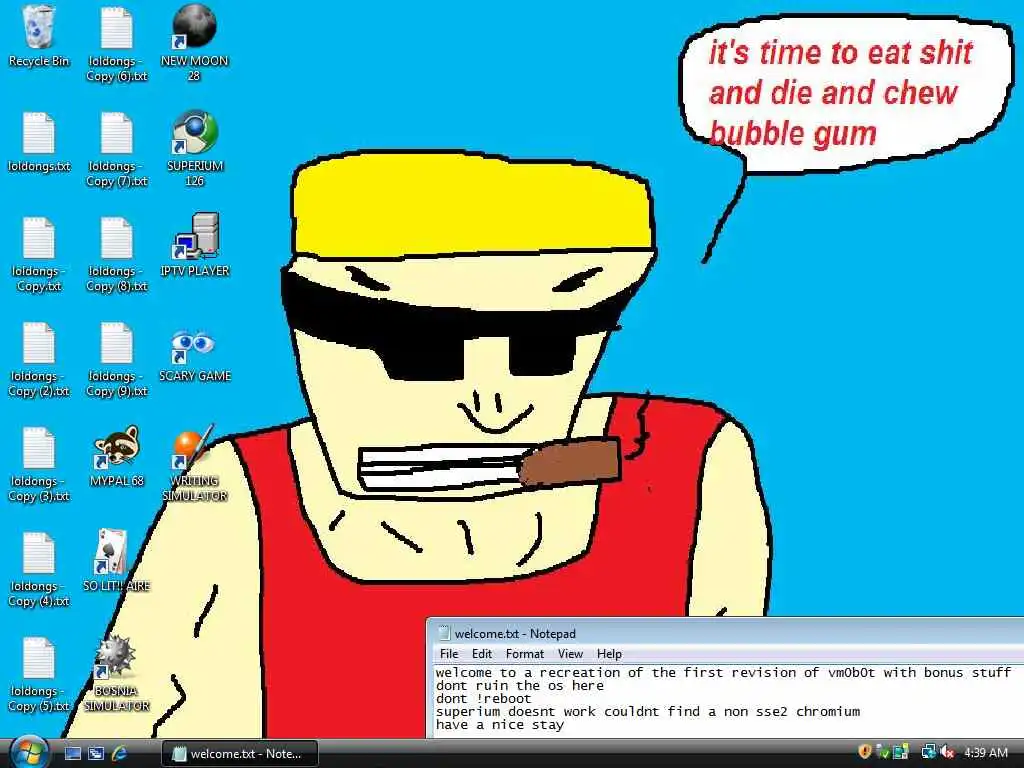
Task: Click the network computers tray icon
Action: (927, 752)
